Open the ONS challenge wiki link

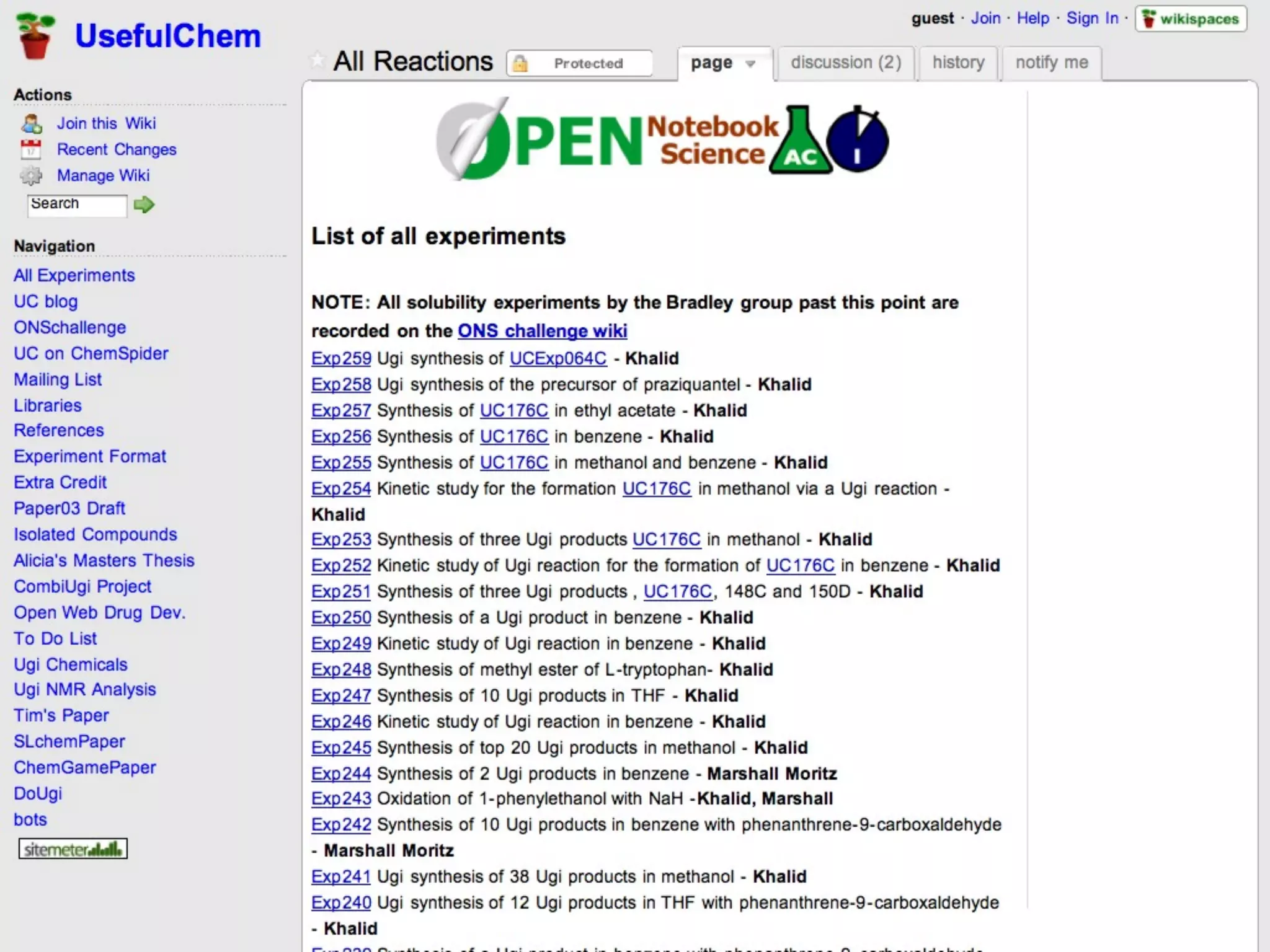click(x=542, y=331)
